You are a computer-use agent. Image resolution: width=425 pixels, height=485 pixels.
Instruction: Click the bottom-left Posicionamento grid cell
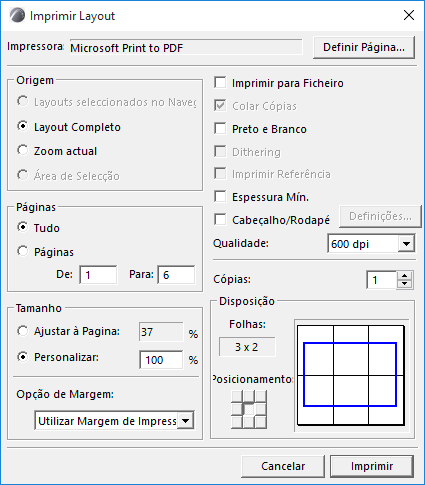[237, 422]
